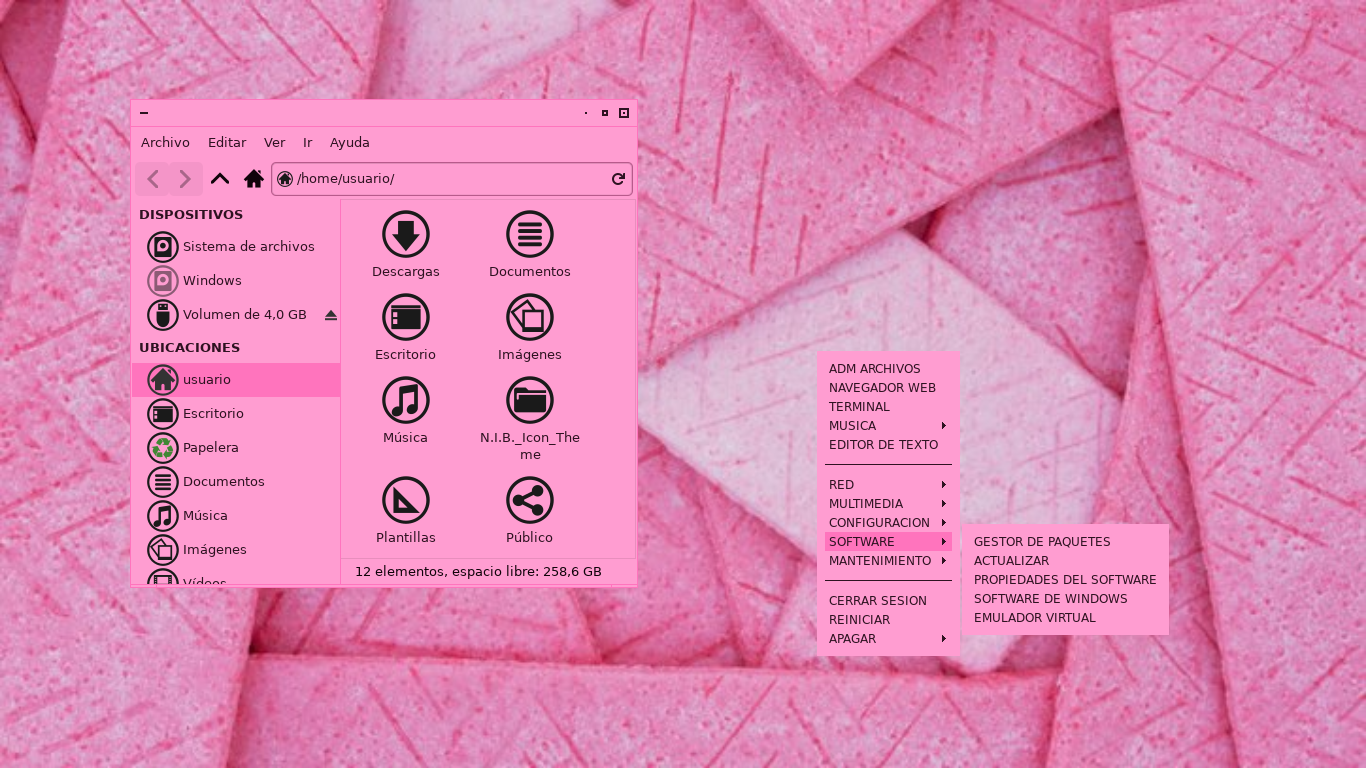The width and height of the screenshot is (1366, 768).
Task: Select usuario in the Ubicaciones list
Action: (236, 380)
